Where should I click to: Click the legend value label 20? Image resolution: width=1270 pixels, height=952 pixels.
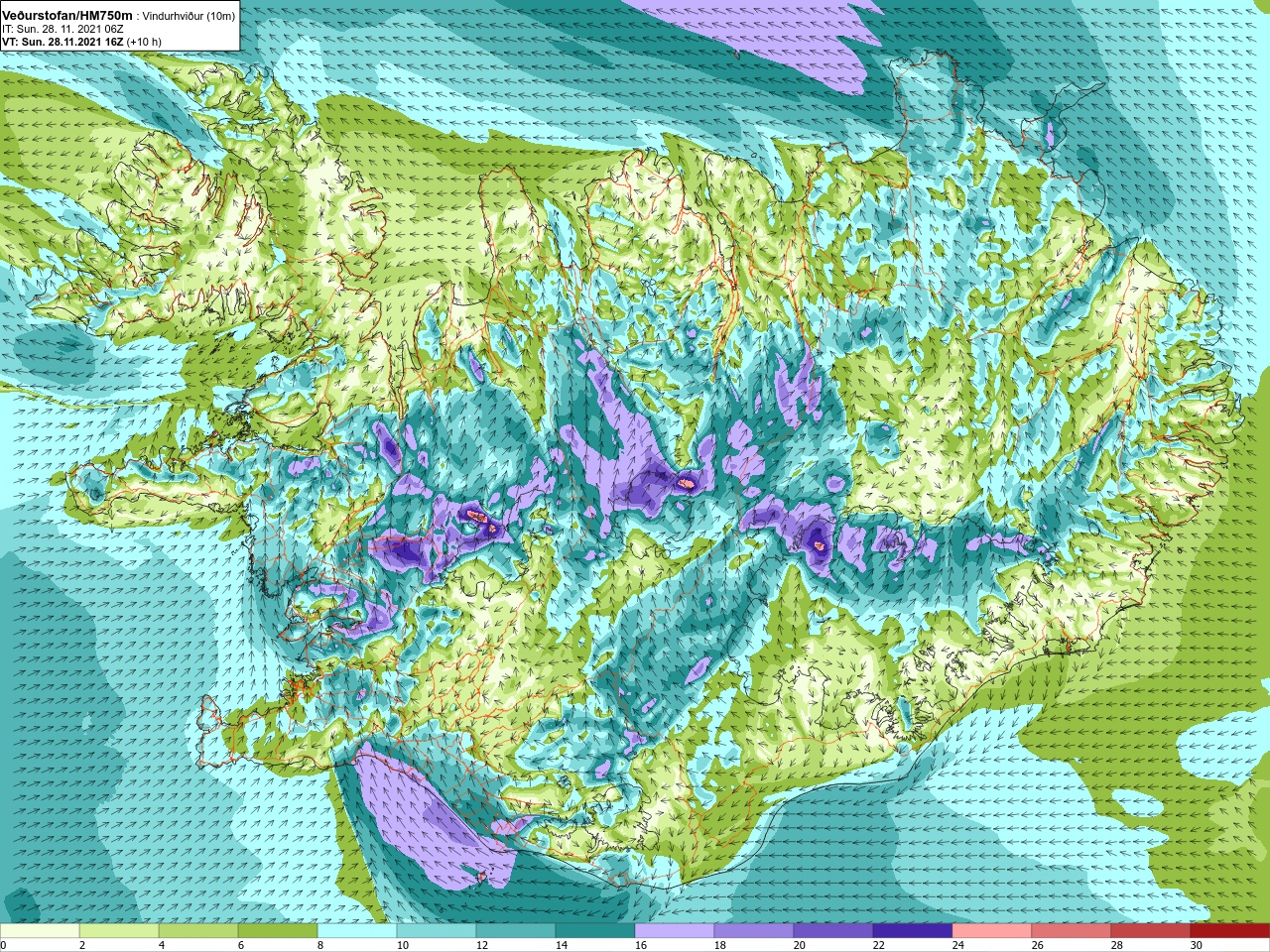click(800, 945)
